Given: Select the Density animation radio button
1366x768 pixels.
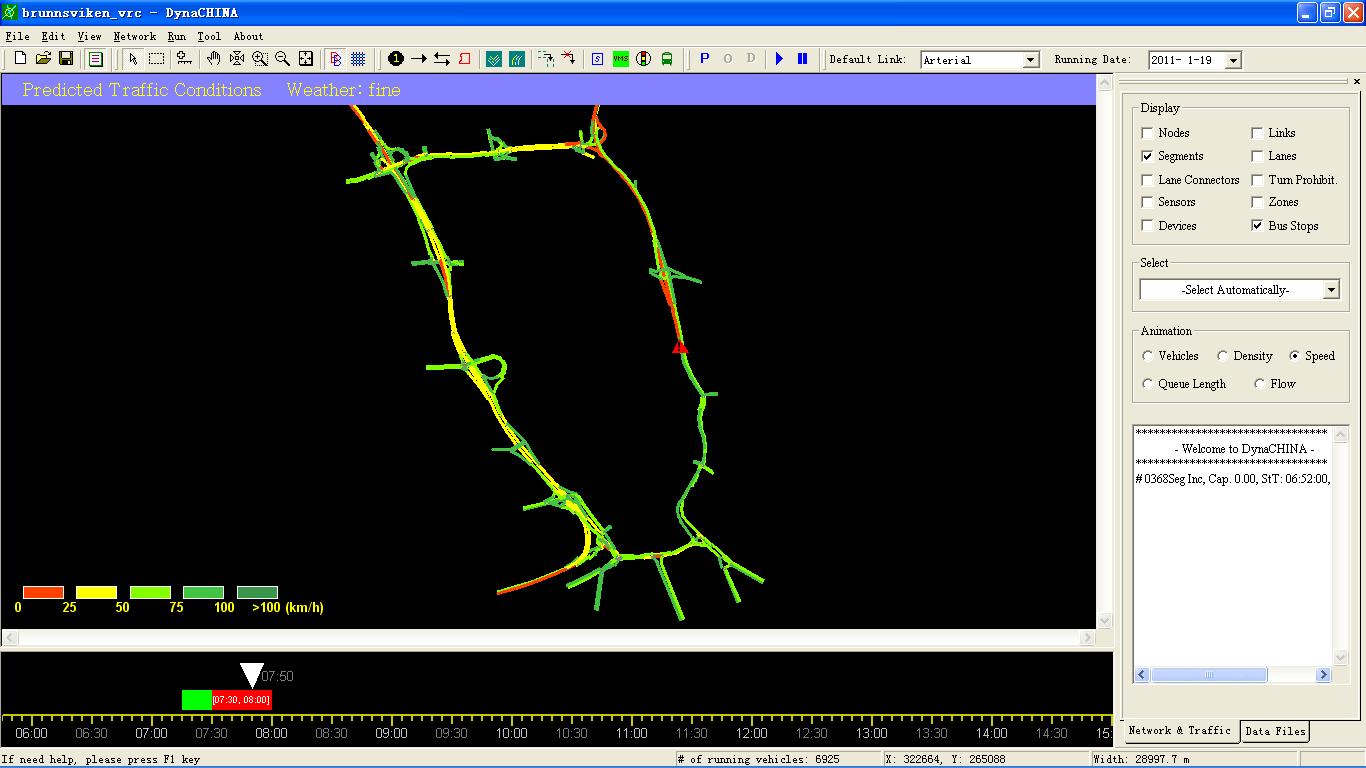Looking at the screenshot, I should [x=1222, y=356].
